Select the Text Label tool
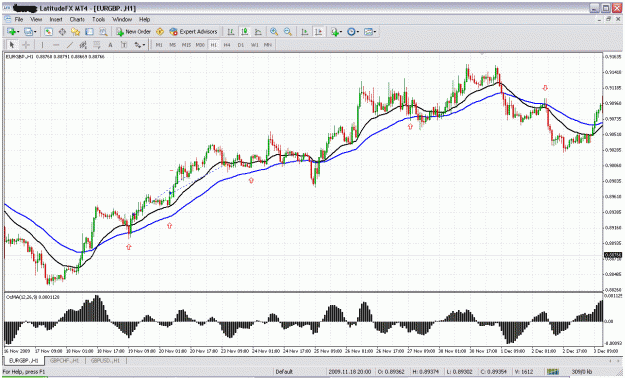The height and width of the screenshot is (378, 625). [124, 45]
